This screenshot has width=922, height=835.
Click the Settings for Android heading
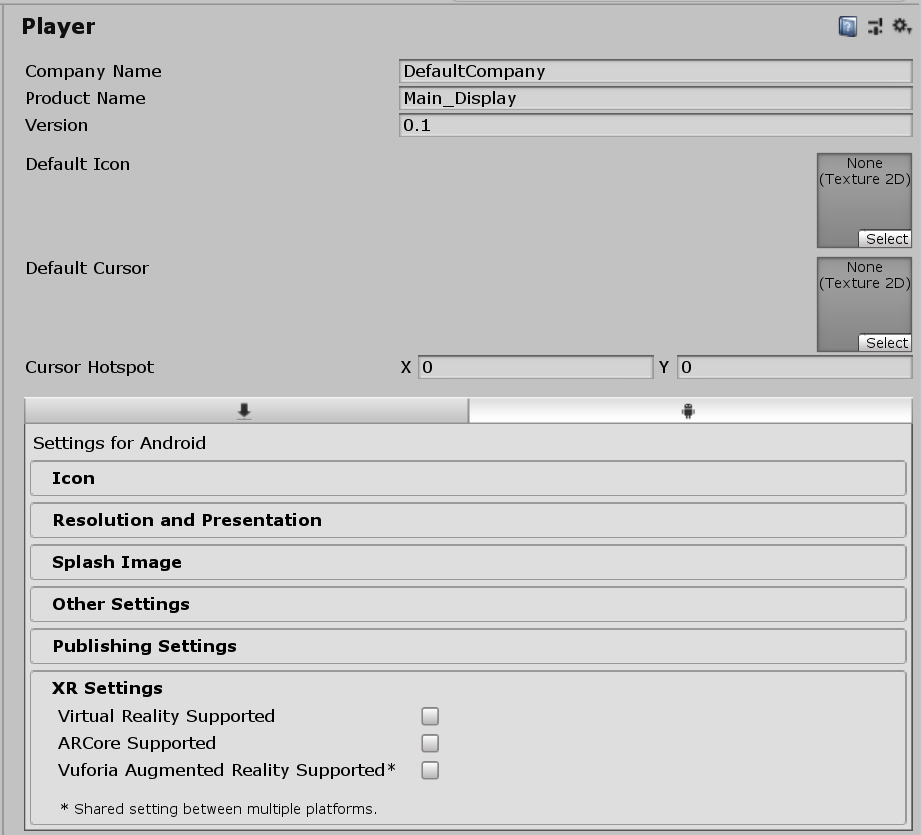(119, 443)
